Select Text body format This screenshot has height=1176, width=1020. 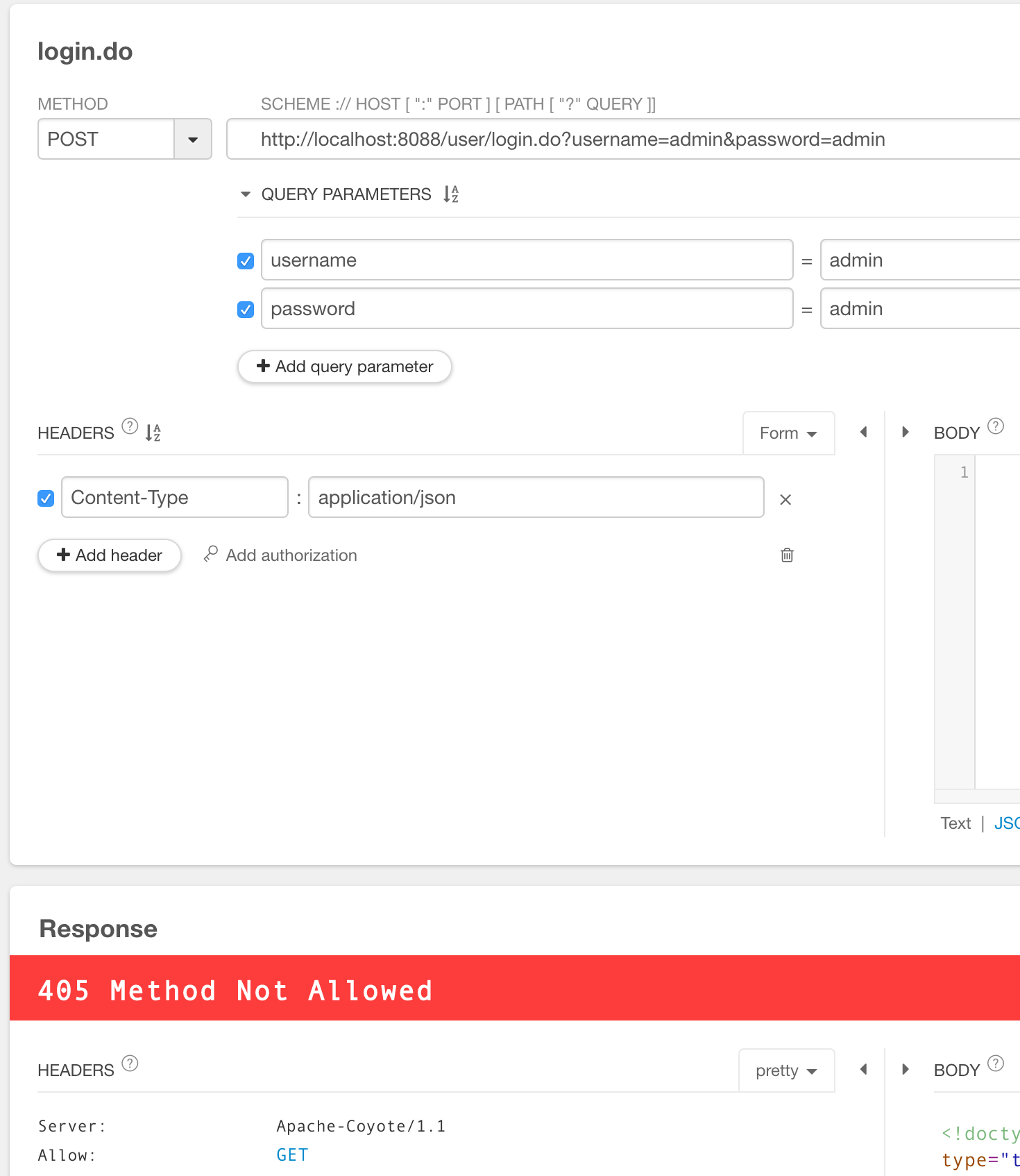pos(955,823)
